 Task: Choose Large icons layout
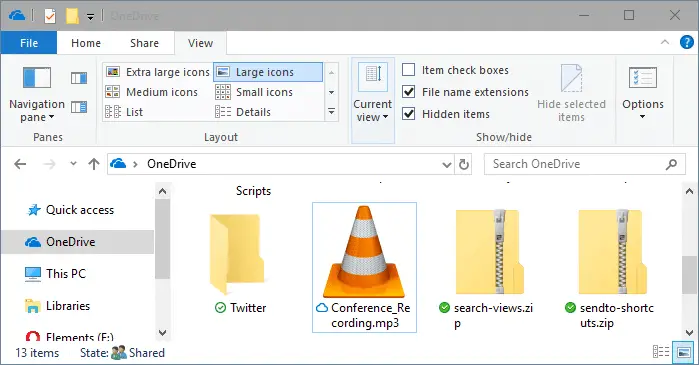click(268, 72)
